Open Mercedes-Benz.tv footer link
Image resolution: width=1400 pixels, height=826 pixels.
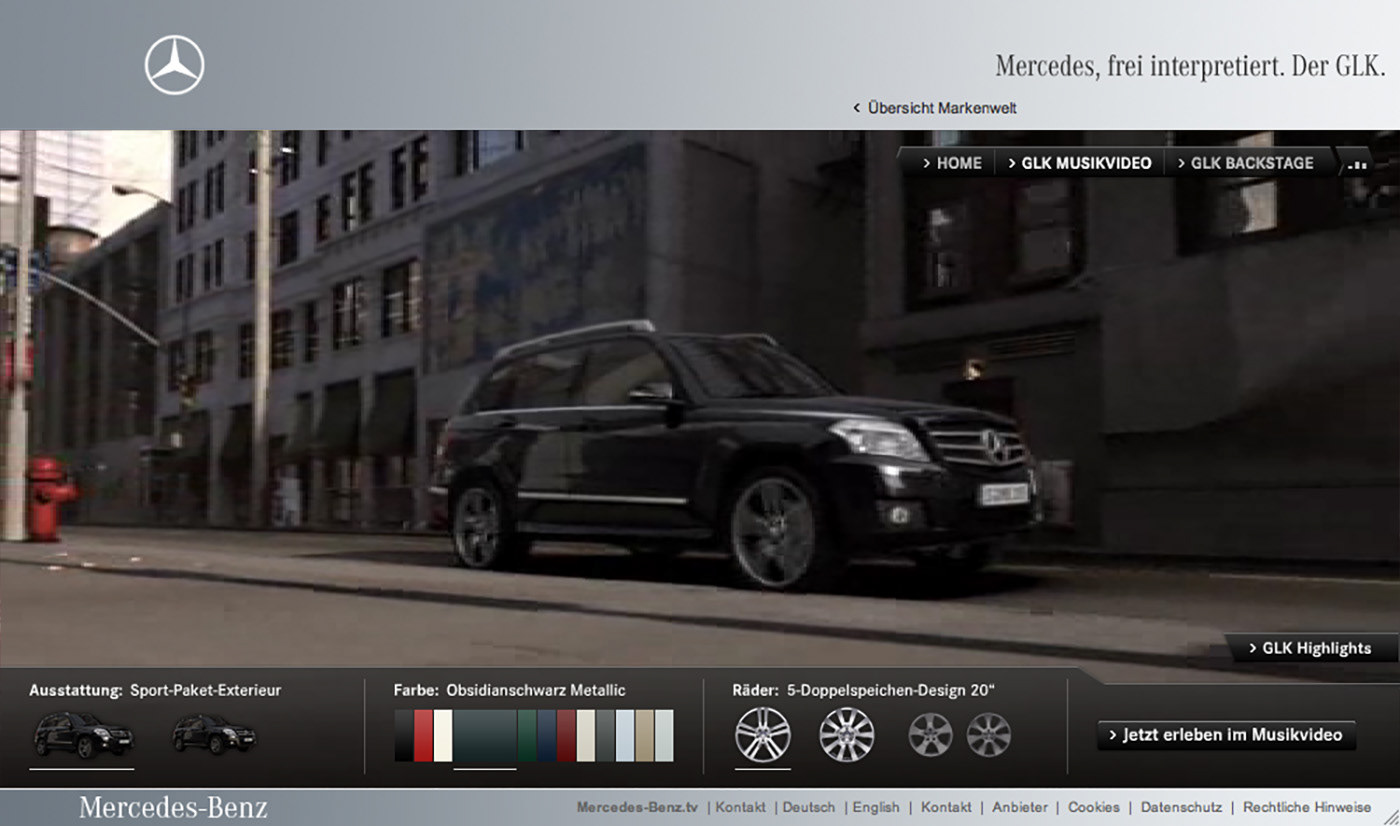pyautogui.click(x=637, y=807)
